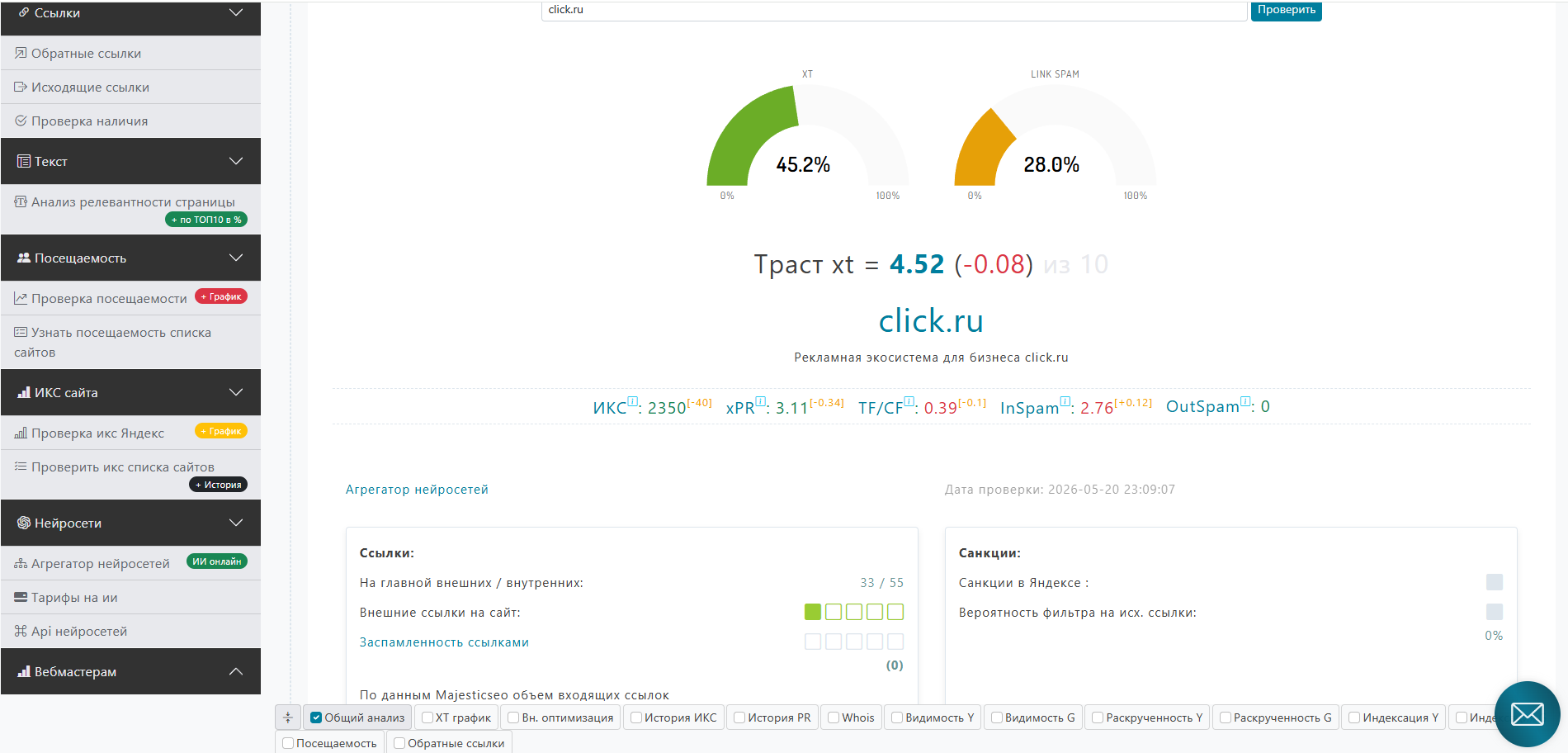Click the filled green Внешние ссылки square
Screen dimensions: 1568x753
[x=813, y=612]
